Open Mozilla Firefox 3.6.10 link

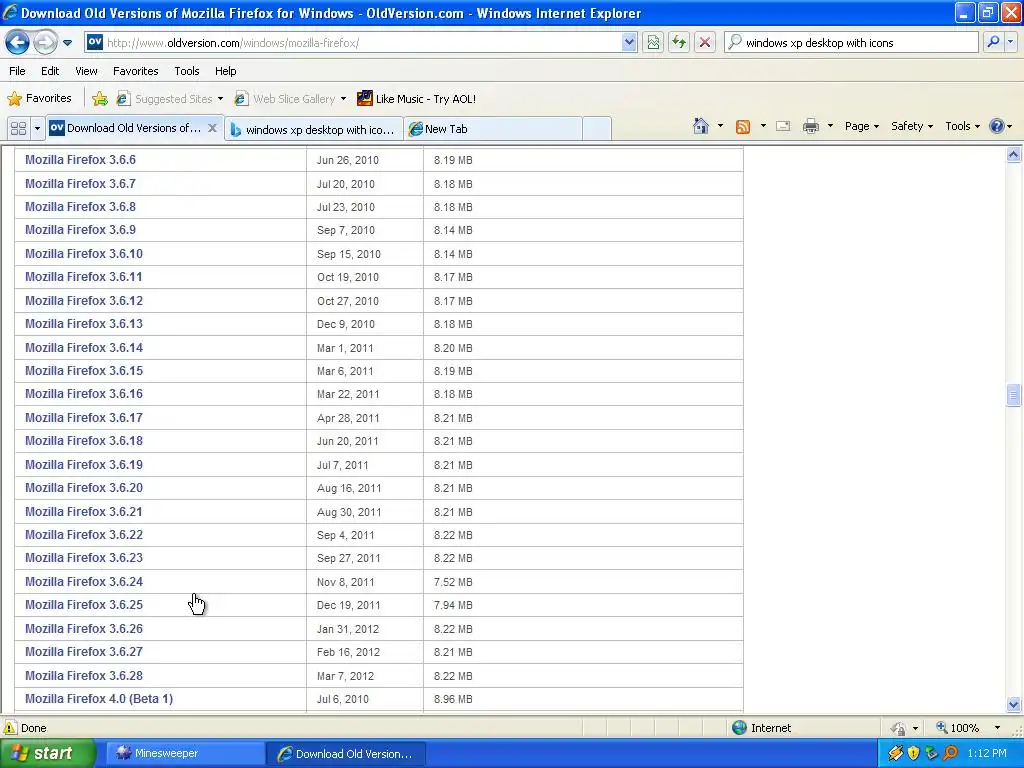(x=84, y=253)
